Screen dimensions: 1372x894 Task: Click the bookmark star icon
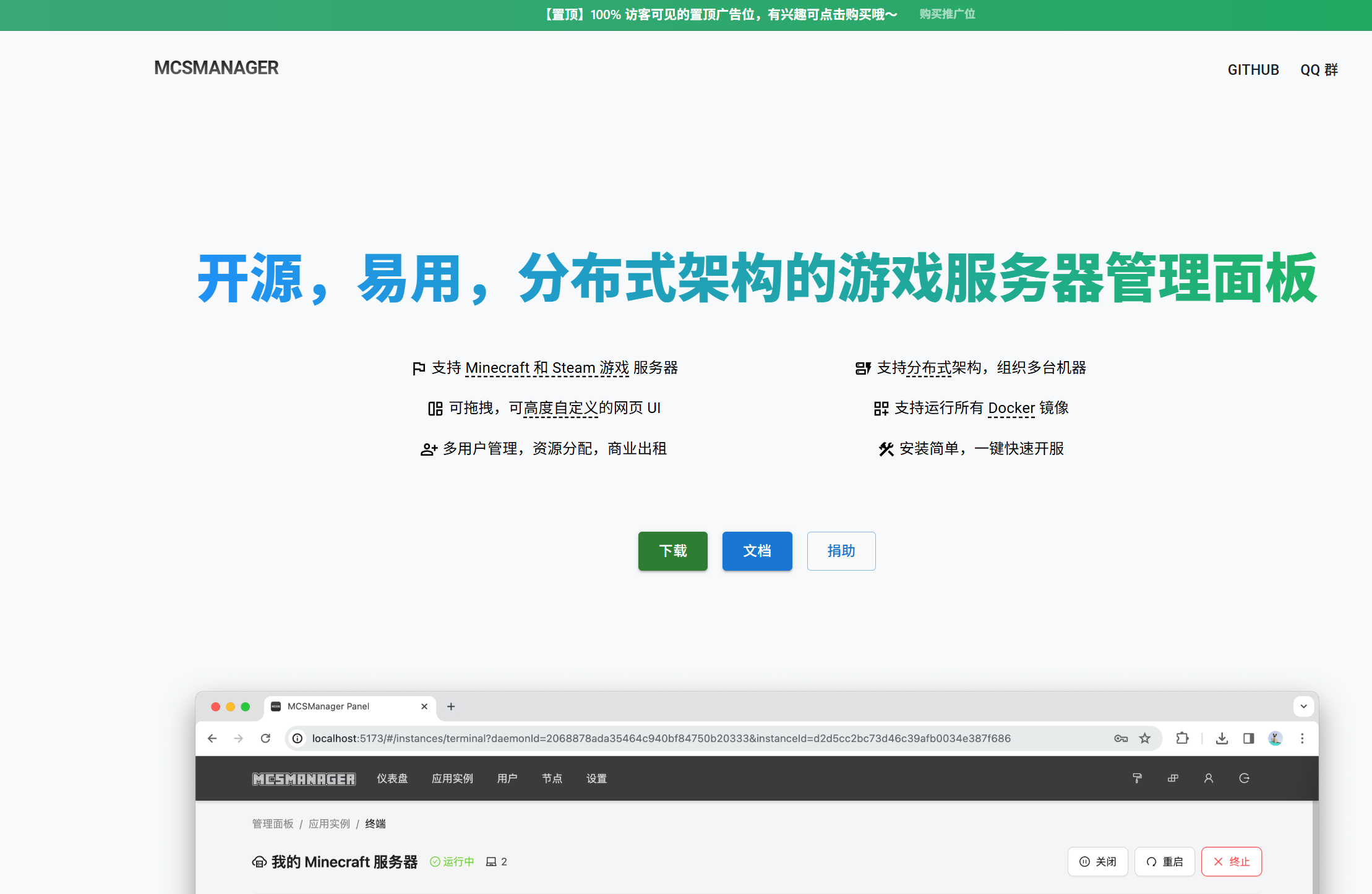tap(1145, 738)
